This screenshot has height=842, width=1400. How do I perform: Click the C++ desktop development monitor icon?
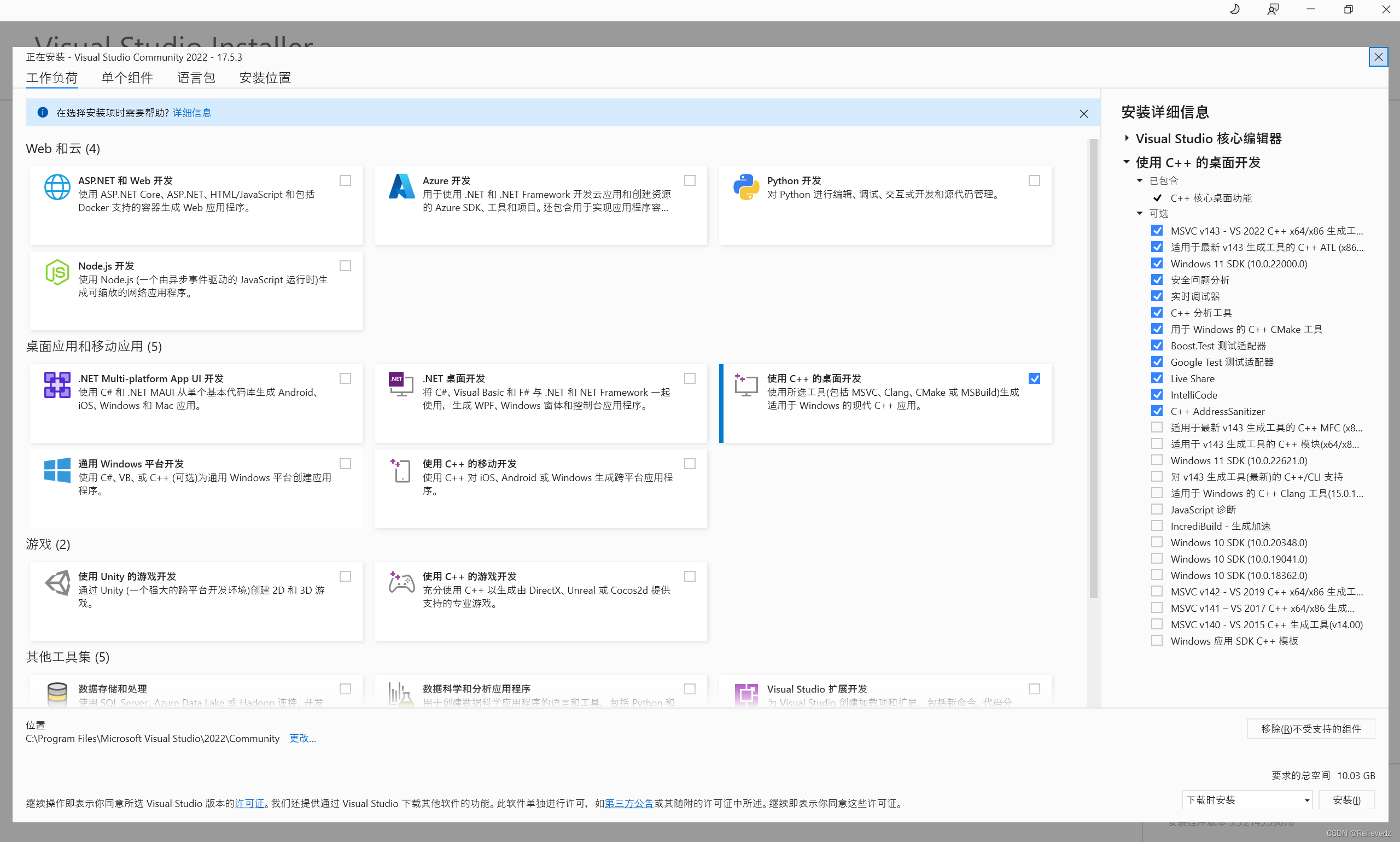coord(746,385)
